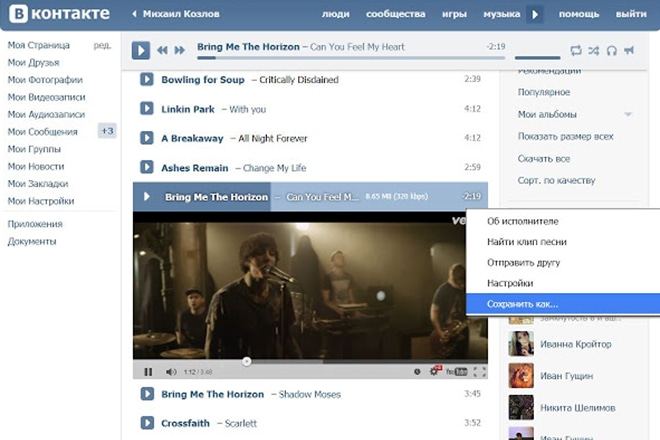This screenshot has width=660, height=440.
Task: Skip to the previous track
Action: click(163, 50)
